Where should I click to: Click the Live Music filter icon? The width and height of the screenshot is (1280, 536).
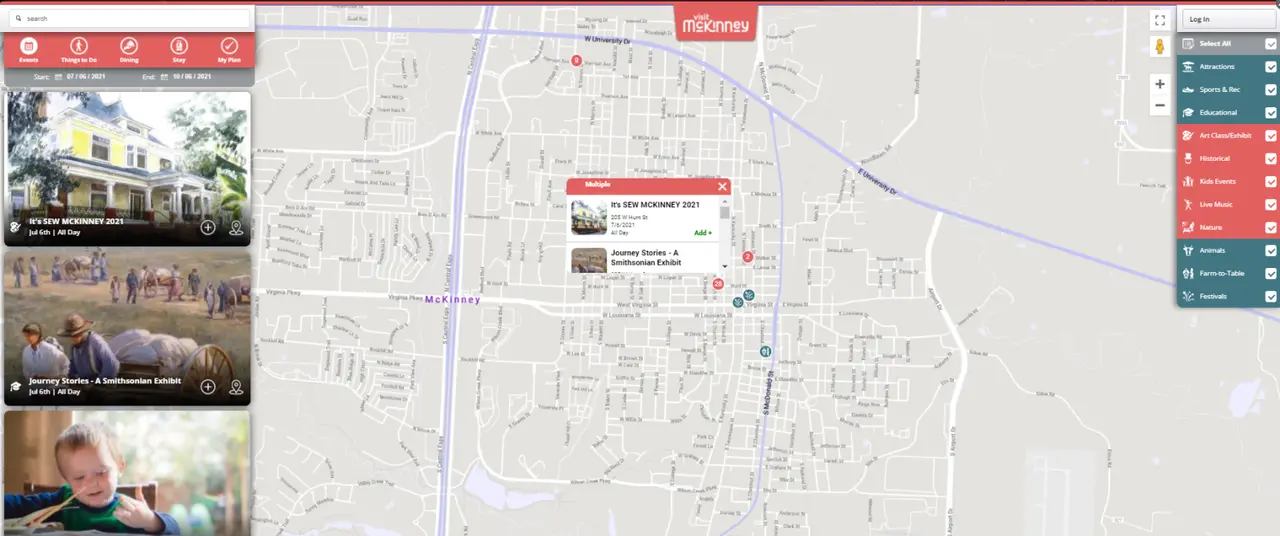click(1188, 204)
